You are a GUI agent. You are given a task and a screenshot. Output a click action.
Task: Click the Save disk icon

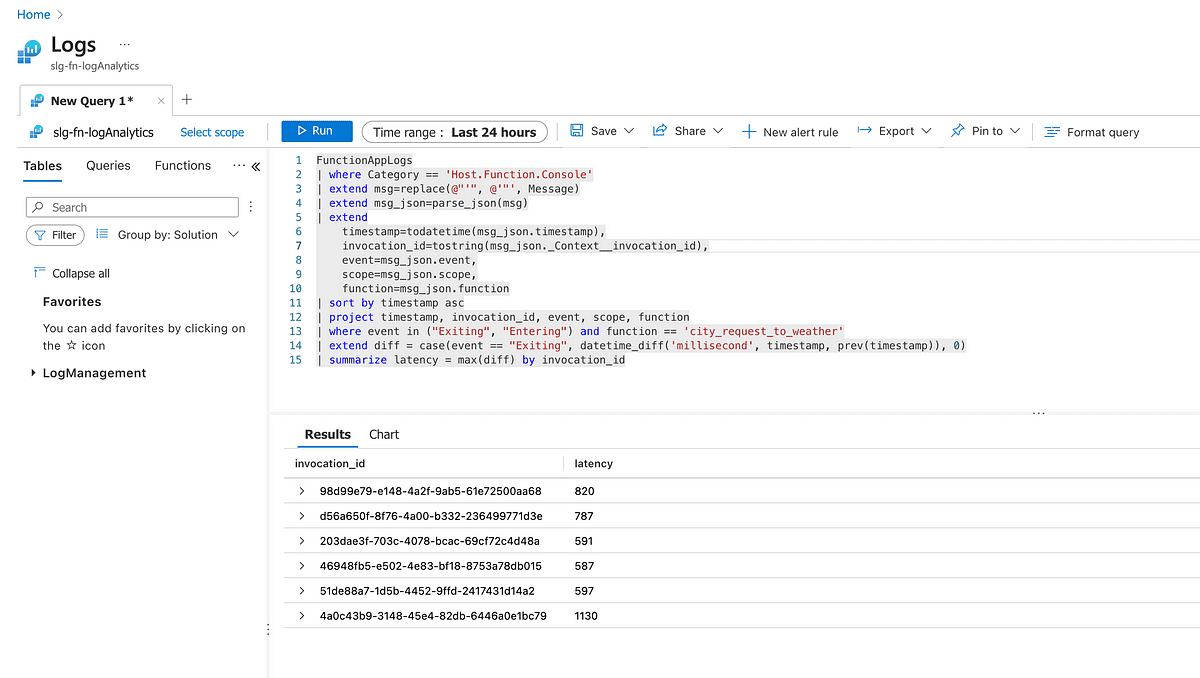pyautogui.click(x=577, y=131)
